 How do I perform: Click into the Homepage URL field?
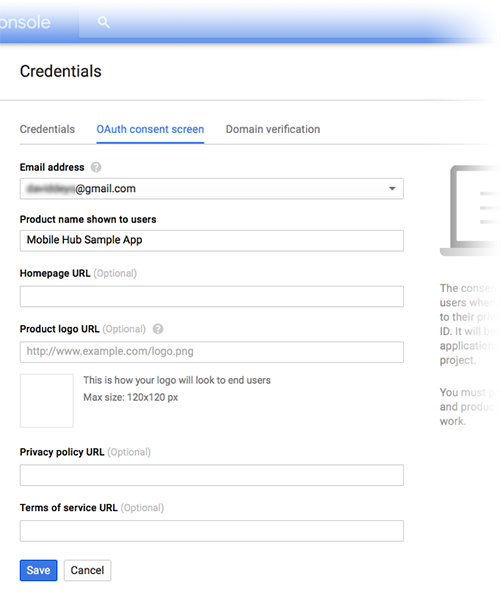pyautogui.click(x=212, y=296)
